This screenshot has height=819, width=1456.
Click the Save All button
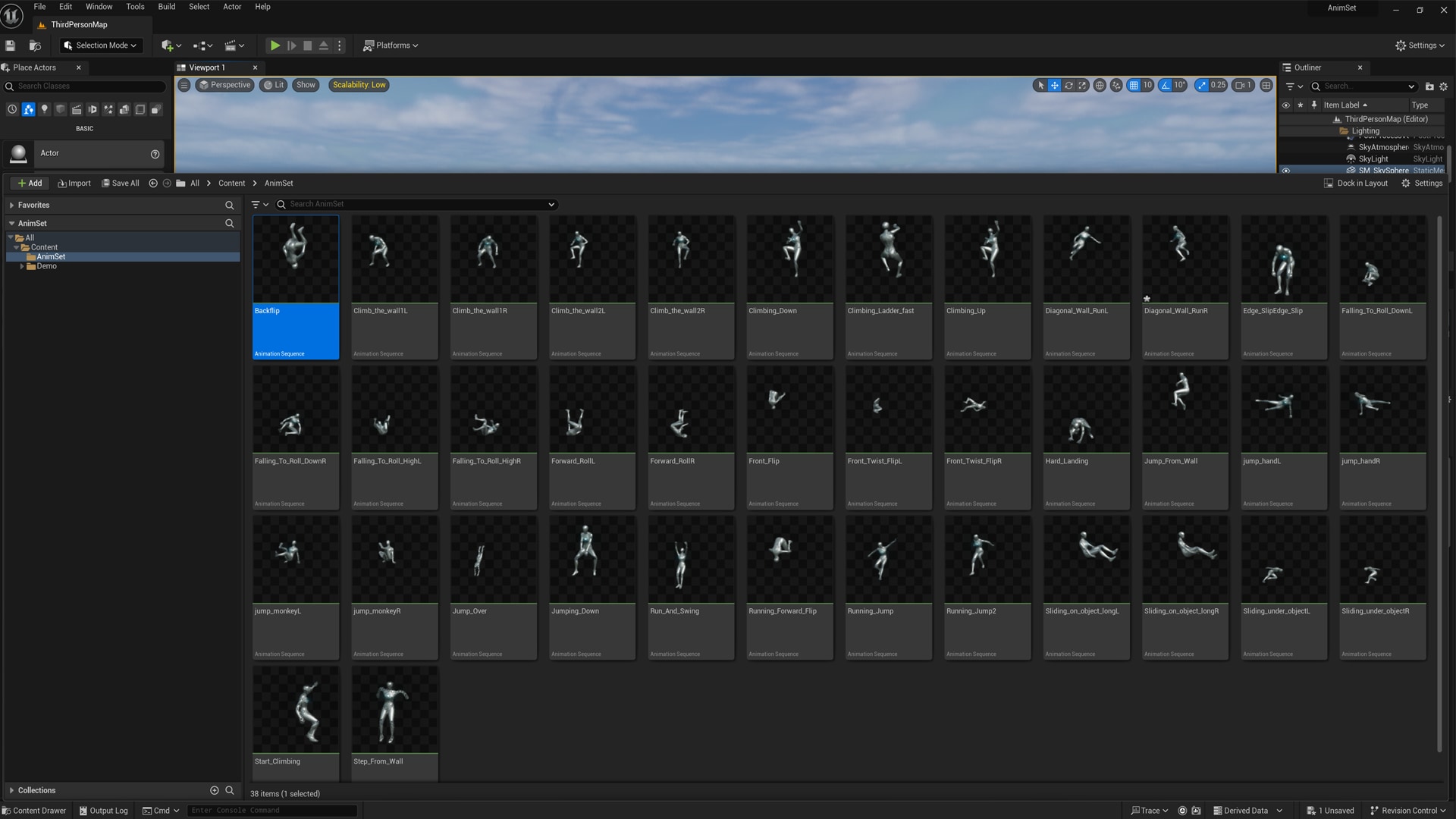click(x=120, y=183)
